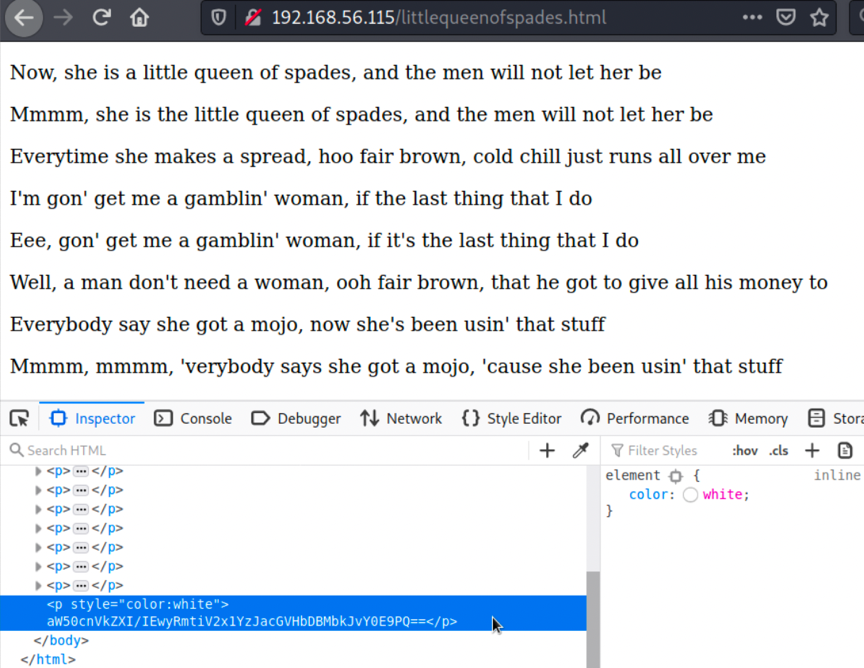Click the line 'Everytime she makes a spread'
Viewport: 864px width, 668px height.
click(388, 157)
